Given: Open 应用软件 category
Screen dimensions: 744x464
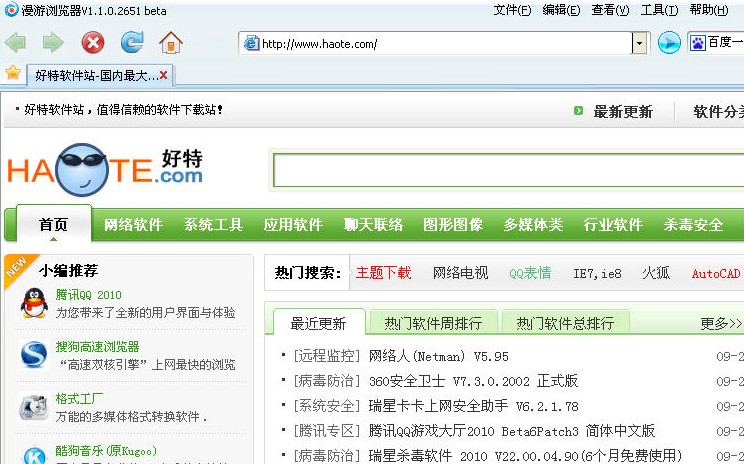Looking at the screenshot, I should (293, 224).
